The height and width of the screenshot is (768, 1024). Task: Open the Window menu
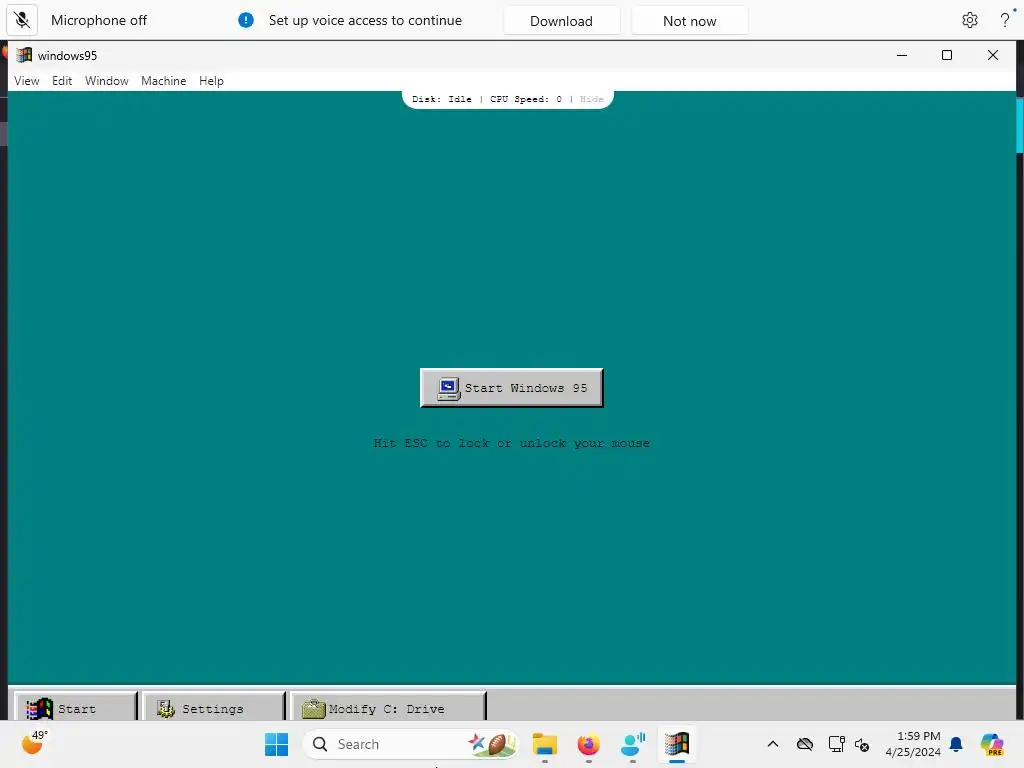pyautogui.click(x=106, y=81)
